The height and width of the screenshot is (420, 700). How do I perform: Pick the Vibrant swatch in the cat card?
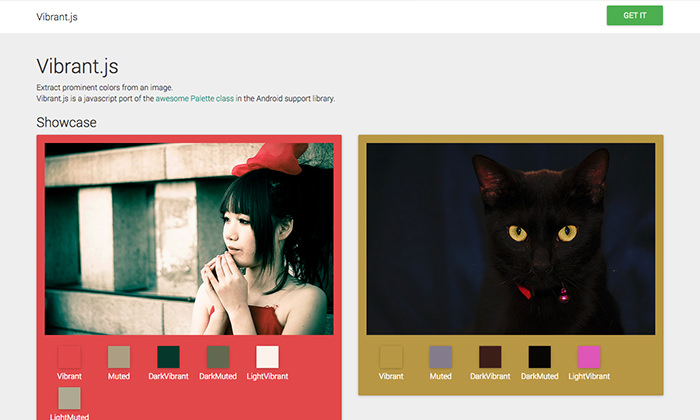[391, 357]
